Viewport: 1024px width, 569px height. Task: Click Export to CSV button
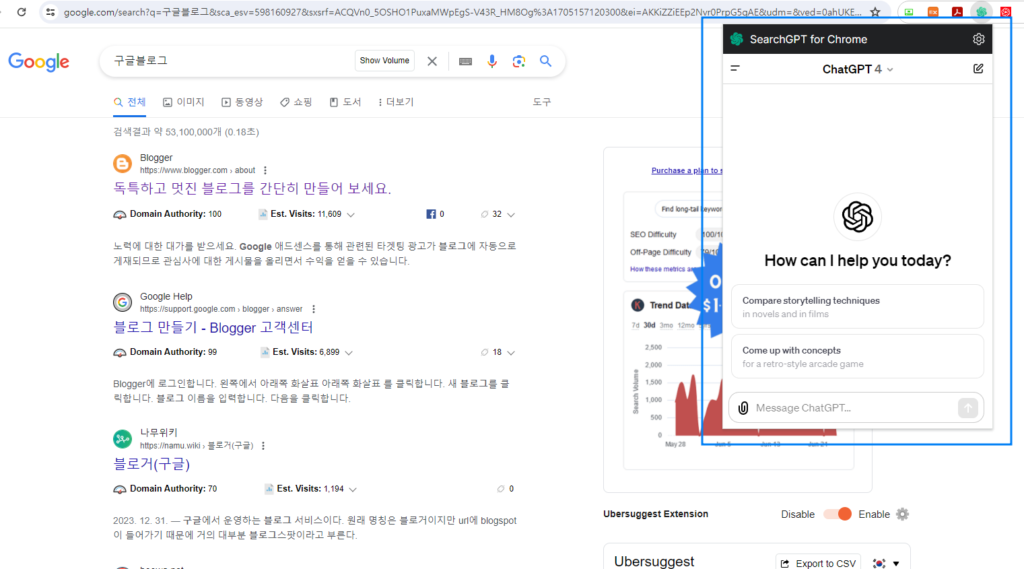818,563
